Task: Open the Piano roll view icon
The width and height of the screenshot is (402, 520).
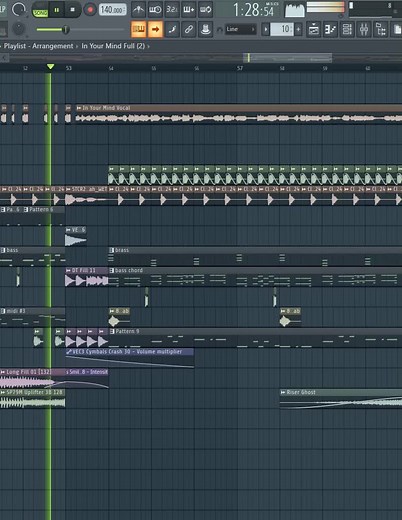Action: point(330,29)
